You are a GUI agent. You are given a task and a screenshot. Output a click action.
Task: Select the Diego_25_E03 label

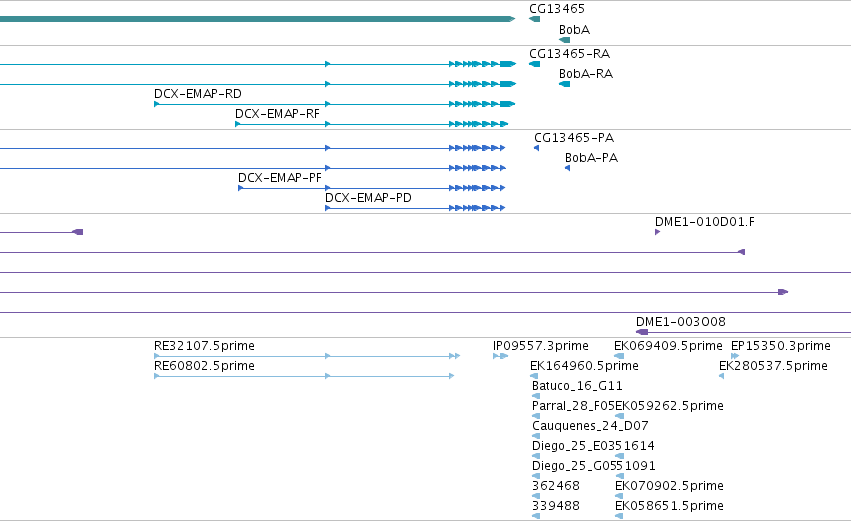[x=573, y=446]
